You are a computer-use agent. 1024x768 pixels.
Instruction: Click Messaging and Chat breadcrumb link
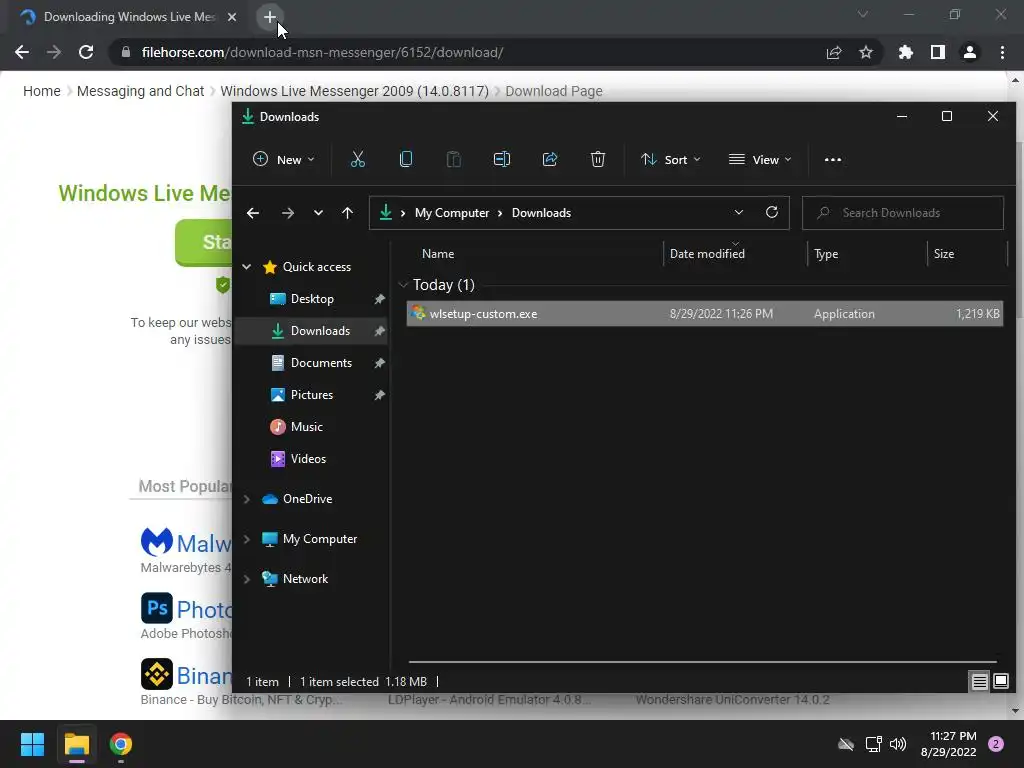click(x=140, y=91)
